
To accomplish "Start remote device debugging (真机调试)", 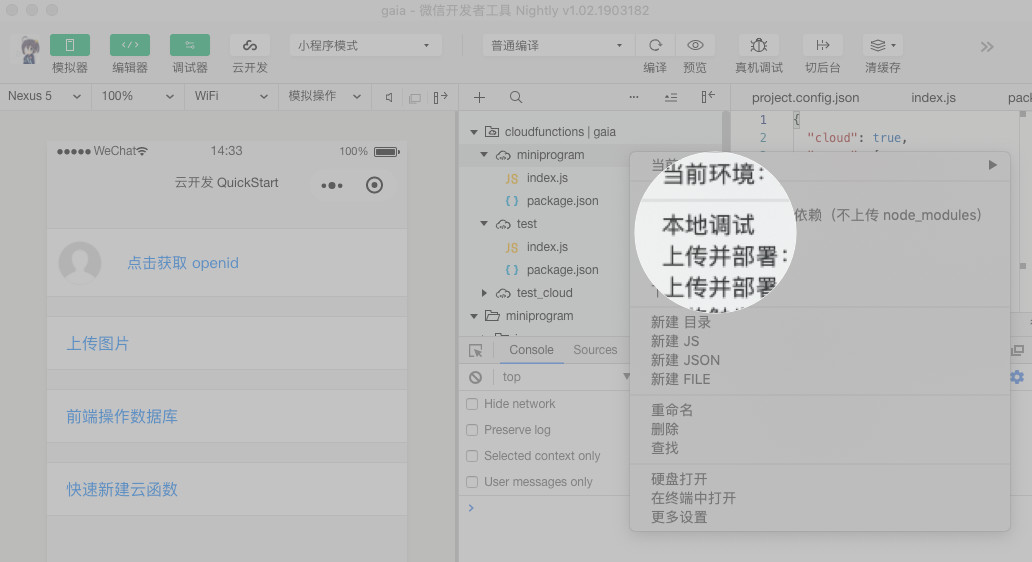I will 759,45.
